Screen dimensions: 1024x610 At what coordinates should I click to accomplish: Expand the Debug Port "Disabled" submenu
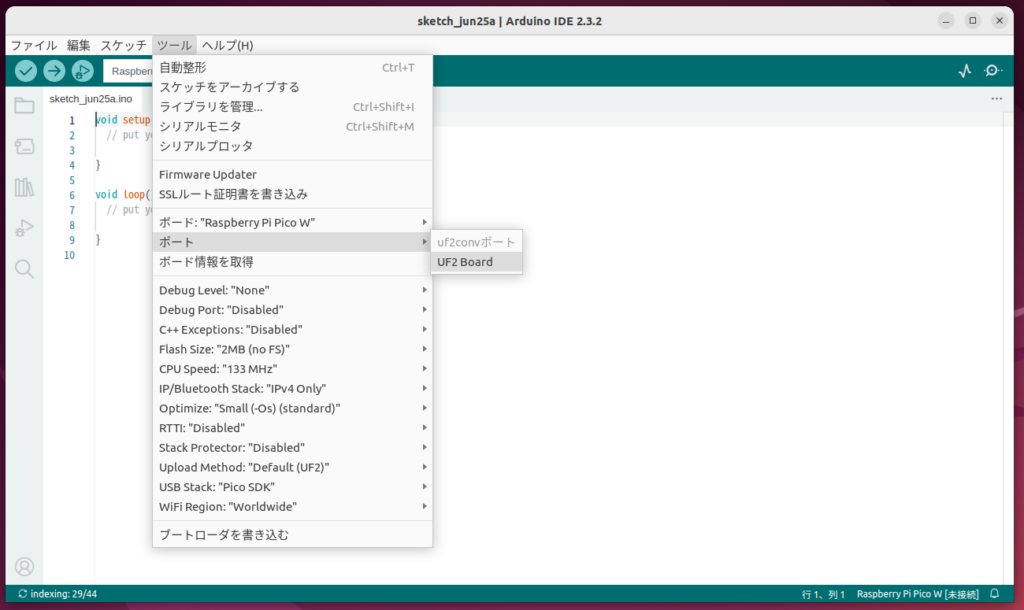[292, 310]
